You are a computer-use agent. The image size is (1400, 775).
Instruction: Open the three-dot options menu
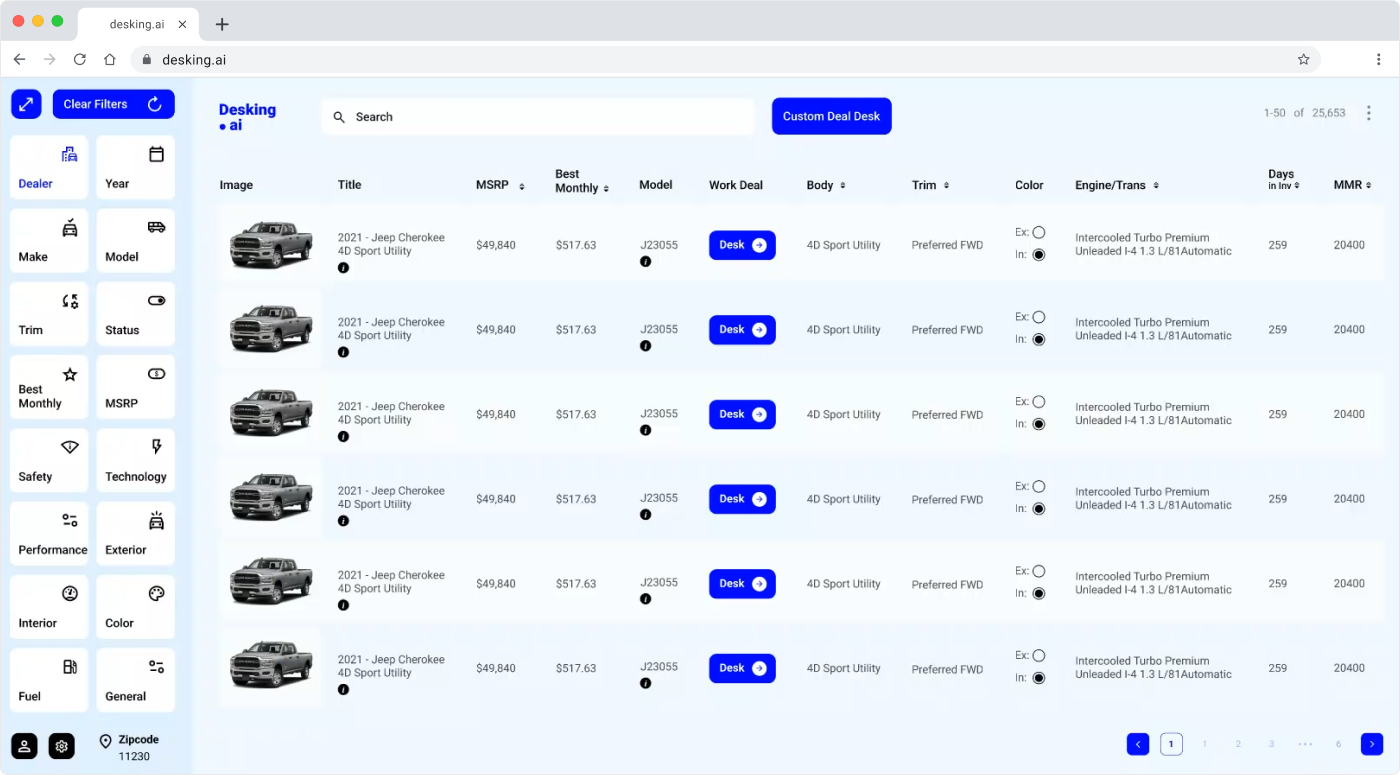(x=1369, y=113)
